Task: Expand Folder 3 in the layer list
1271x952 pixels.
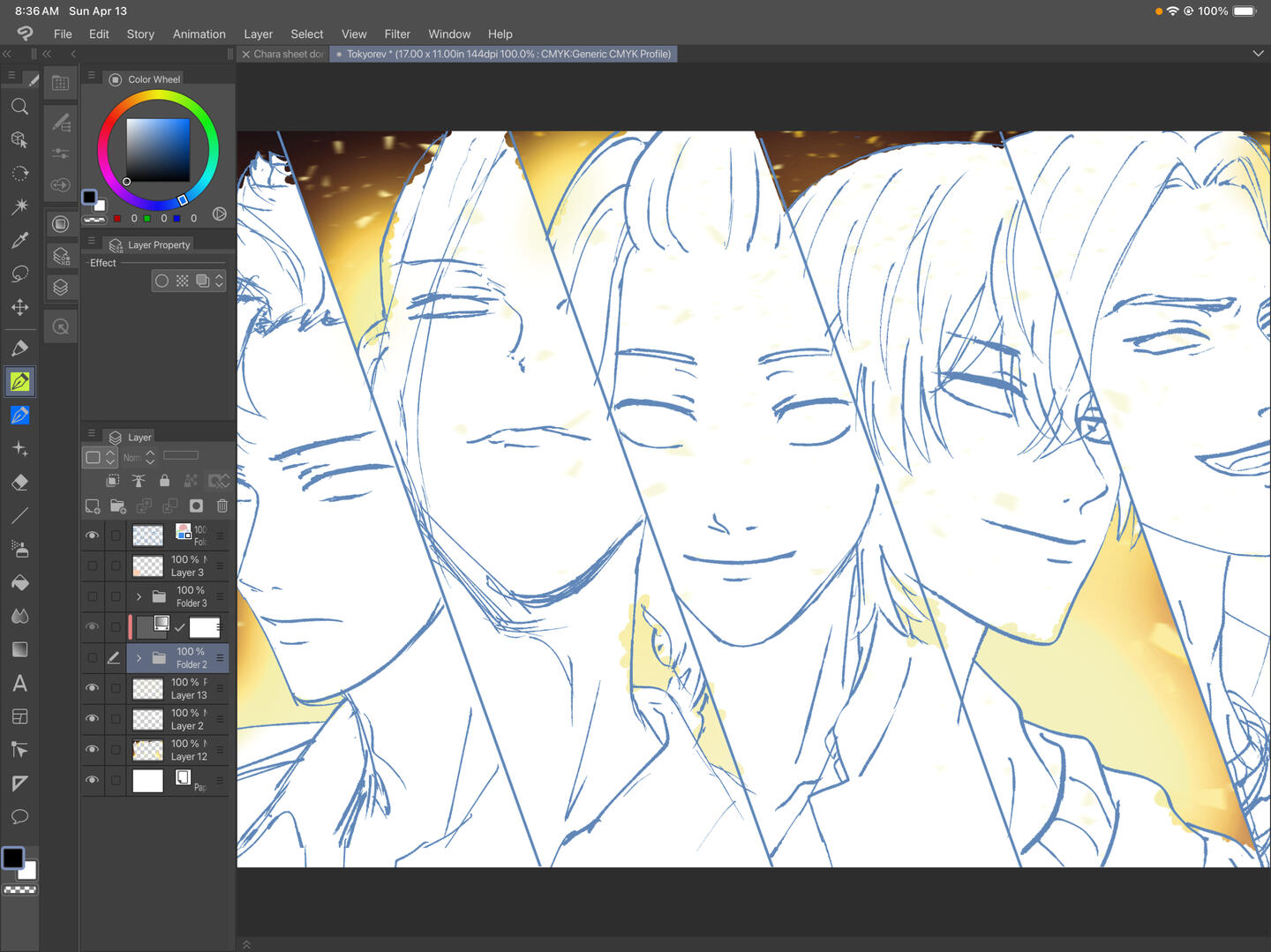Action: click(x=139, y=596)
